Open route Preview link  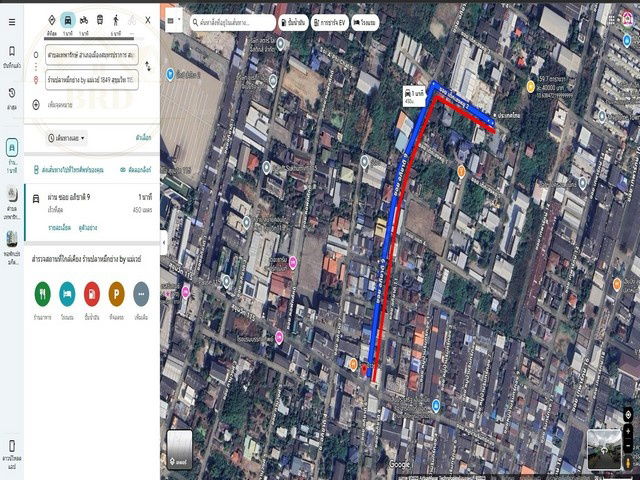[88, 227]
